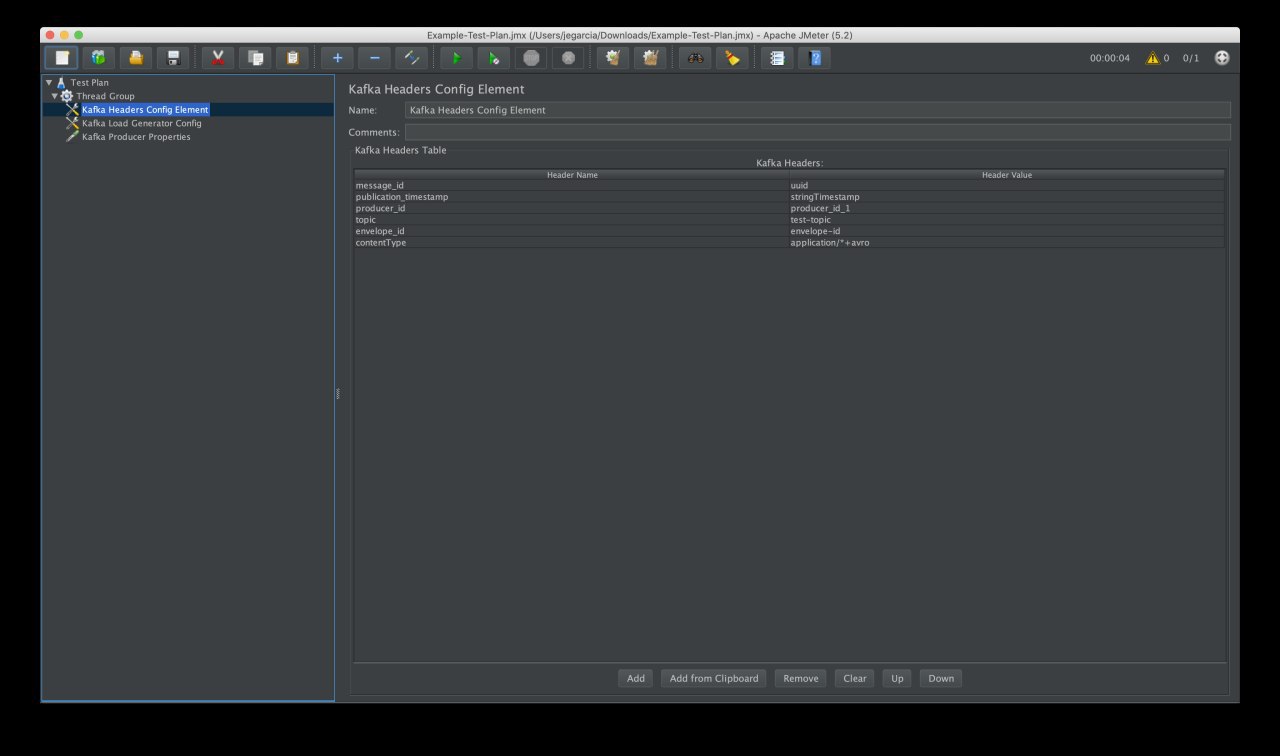Click the remote threads globe icon
Screen dimensions: 1280x756
coord(1222,58)
